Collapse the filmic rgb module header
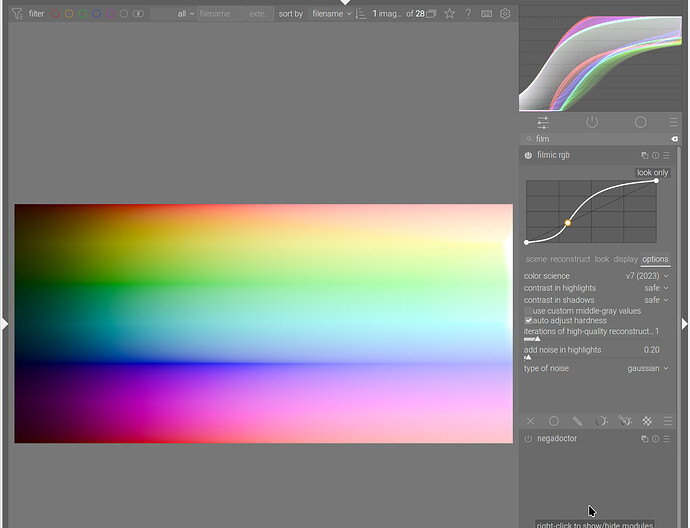Screen dimensions: 690x528 pos(554,155)
